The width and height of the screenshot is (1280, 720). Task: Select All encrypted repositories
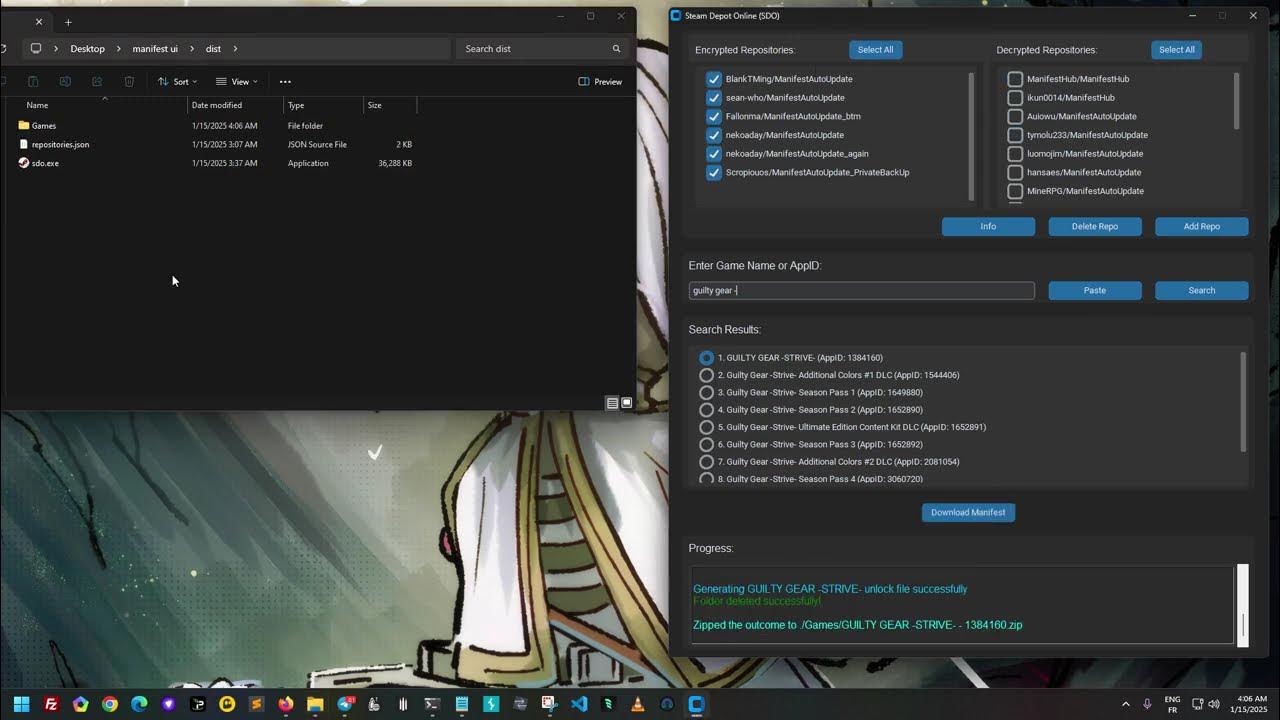875,50
